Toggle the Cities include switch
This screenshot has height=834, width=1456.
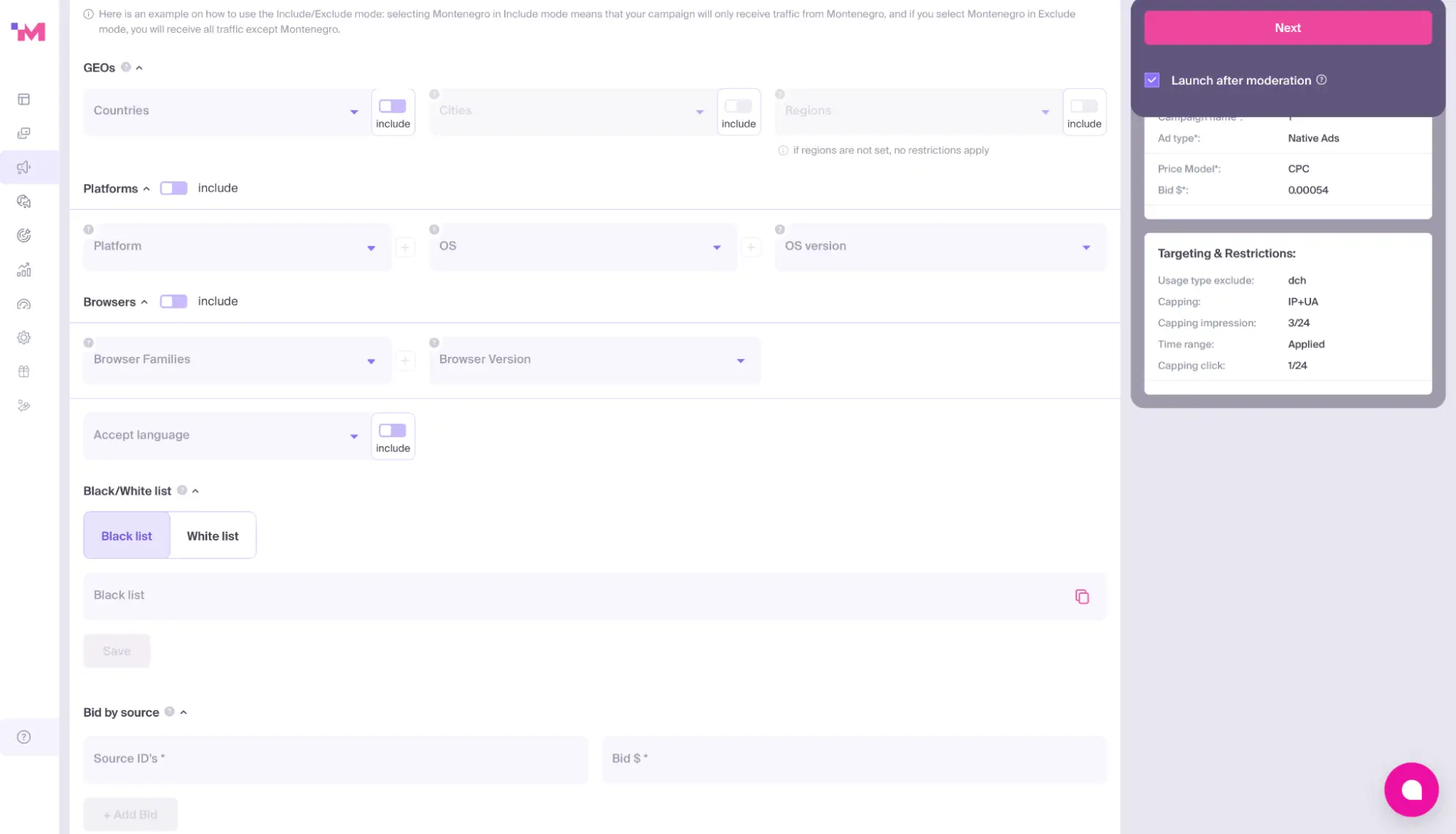click(738, 106)
